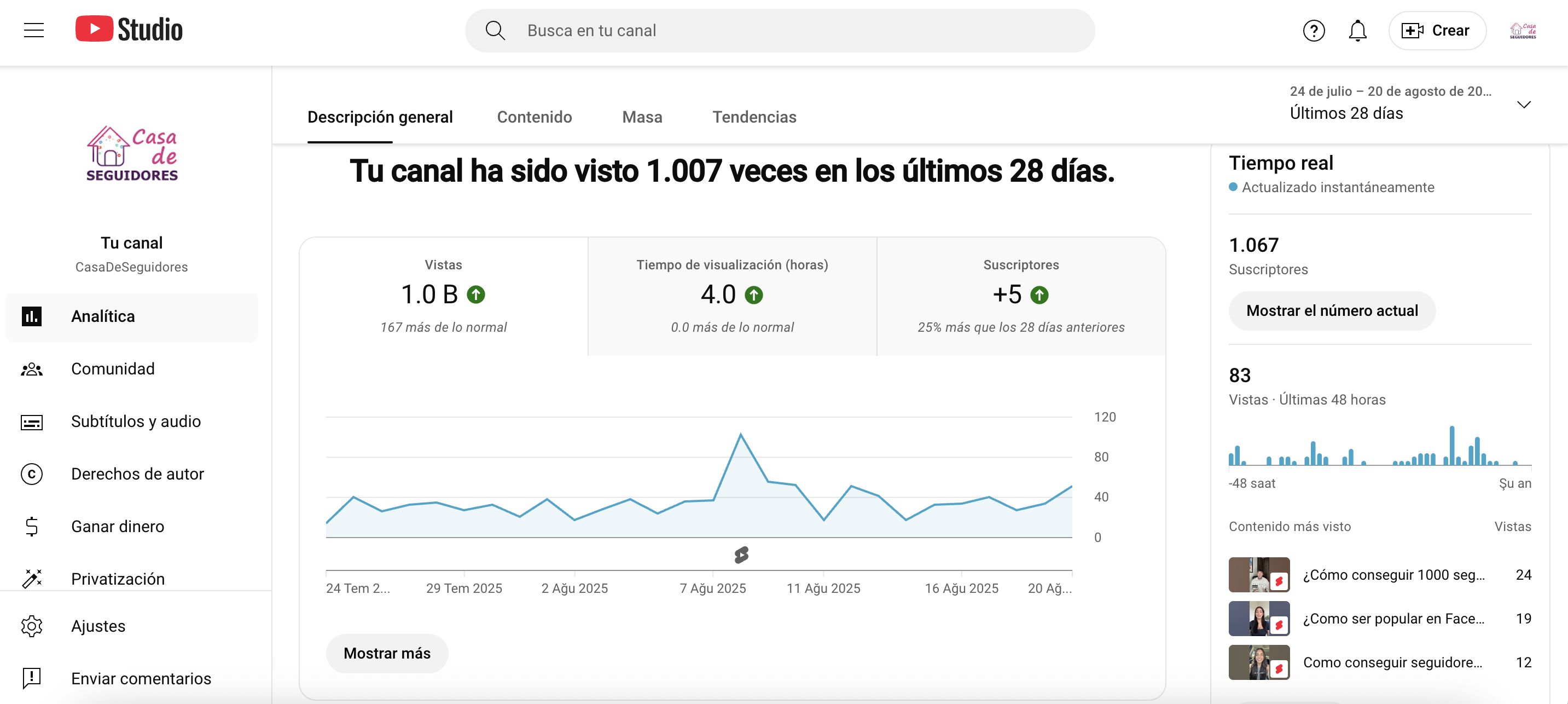Select the Tiempo de visualización metric card

pyautogui.click(x=732, y=296)
